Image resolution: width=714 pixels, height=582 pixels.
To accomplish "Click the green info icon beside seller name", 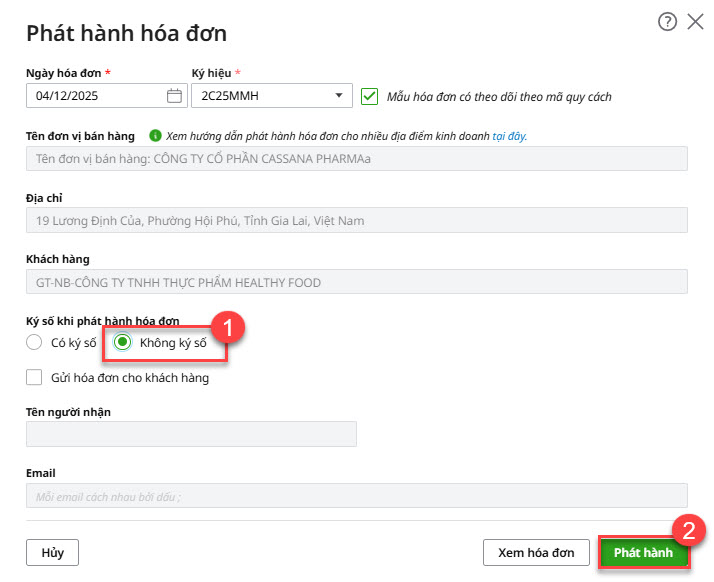I will pyautogui.click(x=155, y=136).
